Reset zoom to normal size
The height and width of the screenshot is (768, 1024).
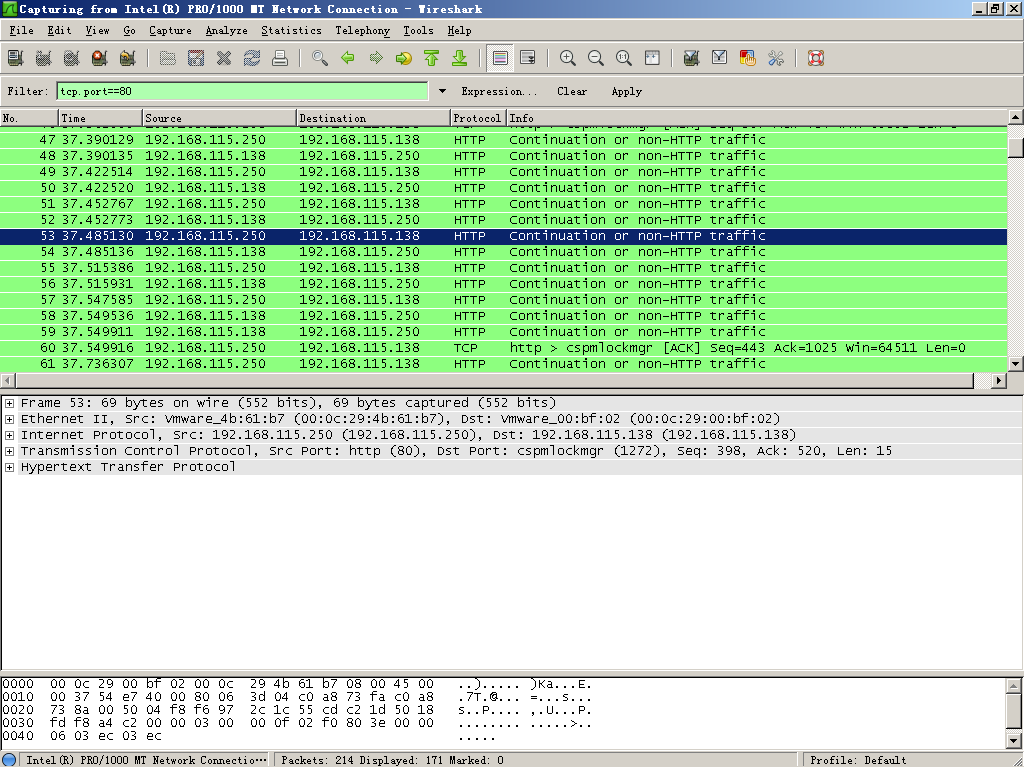click(x=624, y=58)
